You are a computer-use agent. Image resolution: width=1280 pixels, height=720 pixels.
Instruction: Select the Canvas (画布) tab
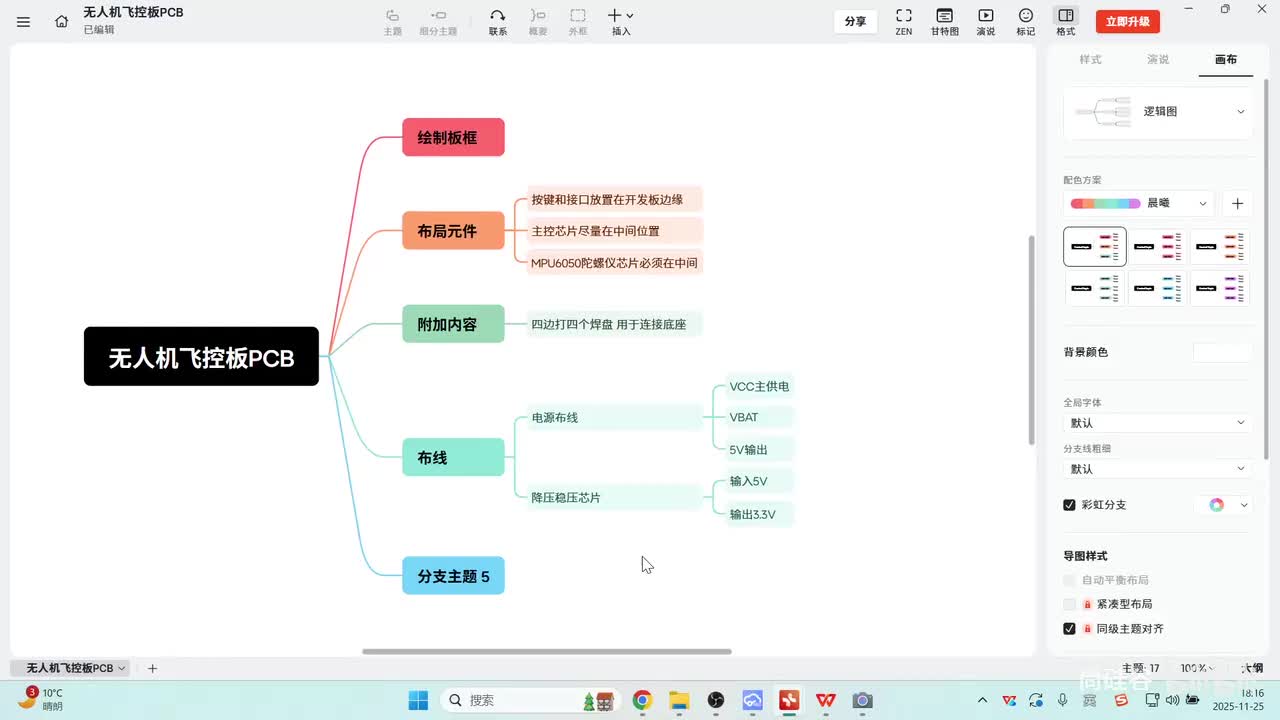point(1226,60)
